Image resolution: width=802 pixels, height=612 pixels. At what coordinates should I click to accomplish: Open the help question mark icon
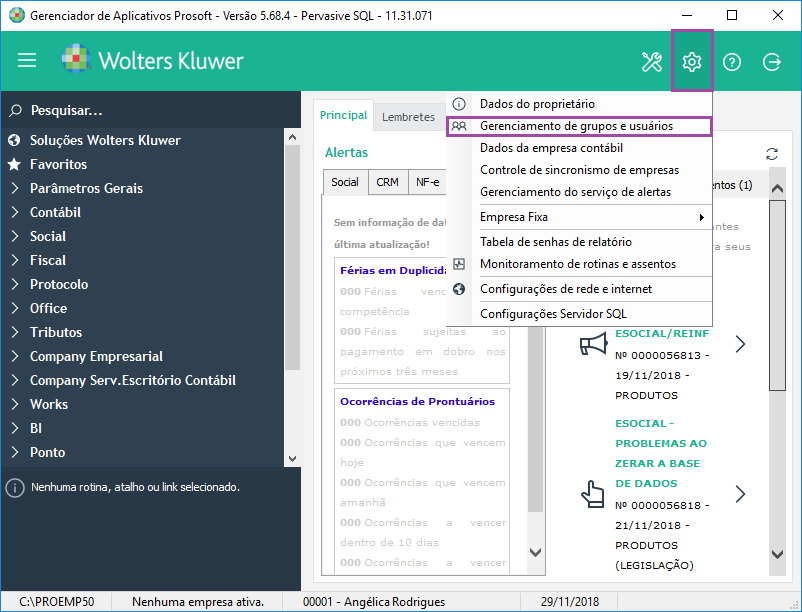[x=731, y=62]
